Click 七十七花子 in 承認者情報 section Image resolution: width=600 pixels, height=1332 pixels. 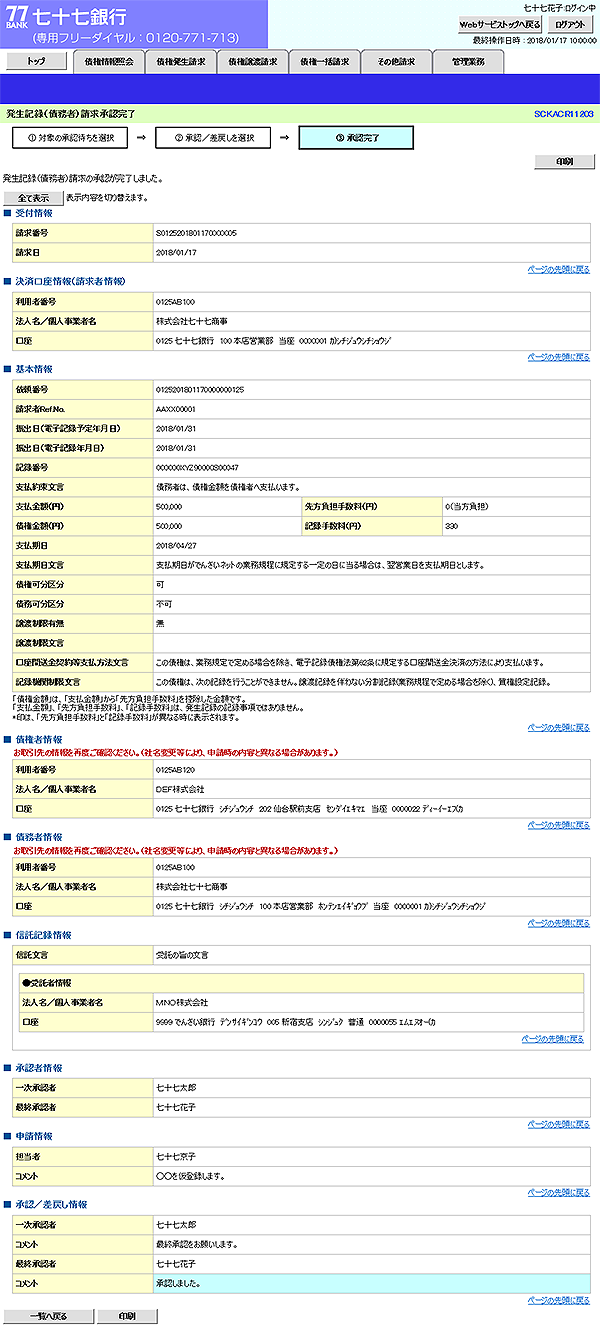176,1107
